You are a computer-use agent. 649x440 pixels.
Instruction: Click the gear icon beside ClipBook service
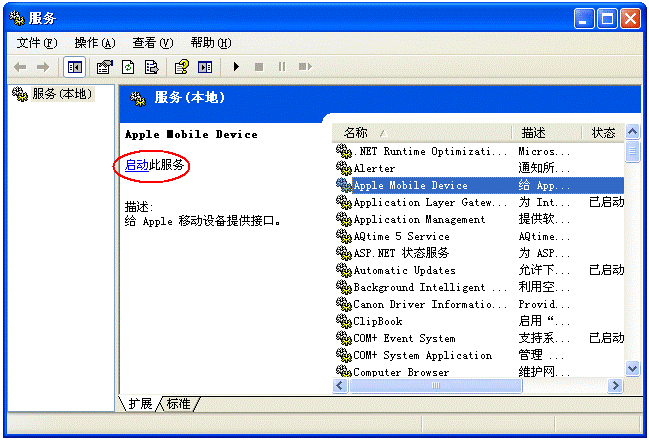point(344,321)
